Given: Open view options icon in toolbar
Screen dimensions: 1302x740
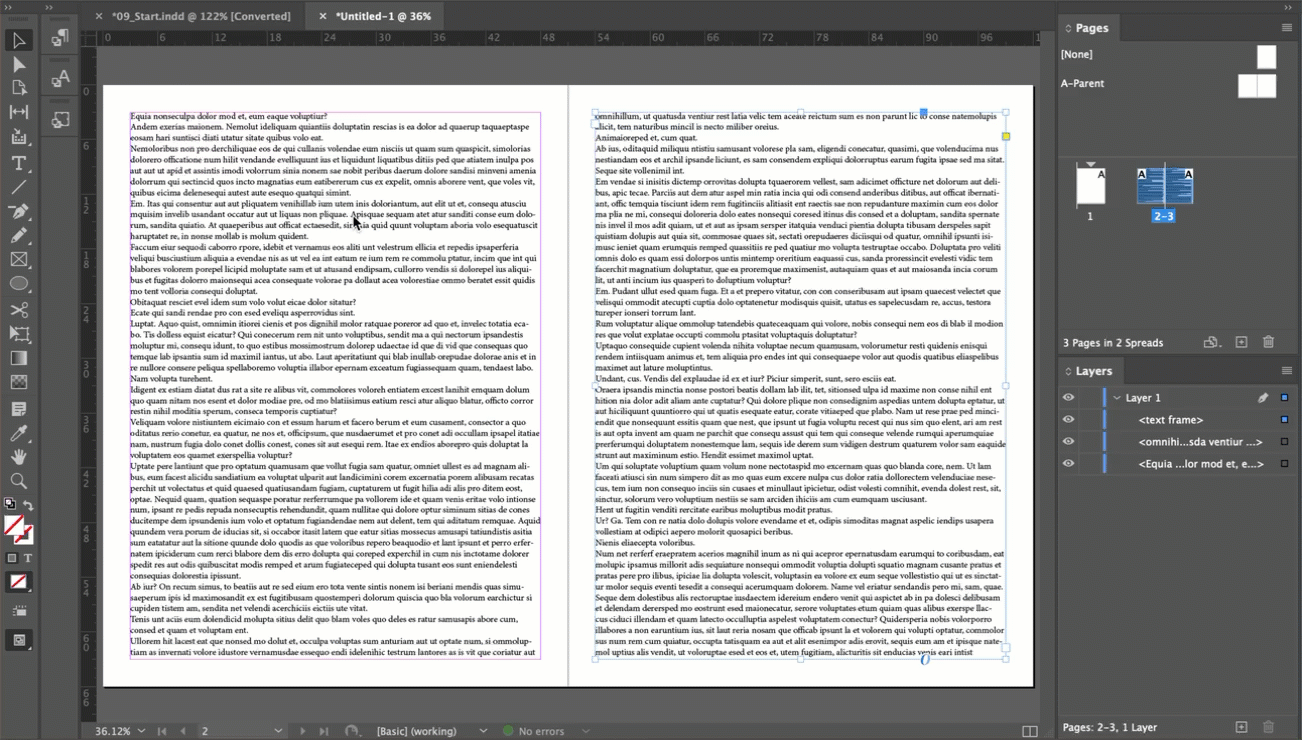Looking at the screenshot, I should 18,610.
